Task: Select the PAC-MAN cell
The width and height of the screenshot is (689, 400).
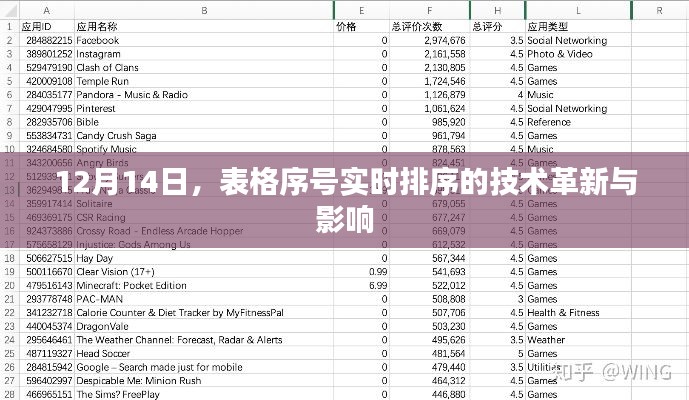Action: (204, 299)
